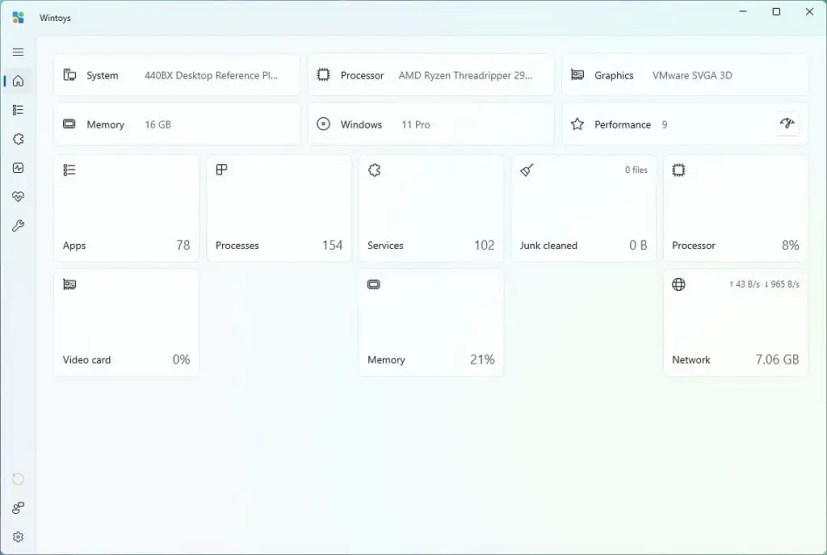Screen dimensions: 827x555
Task: Run the performance gauge button
Action: click(787, 123)
